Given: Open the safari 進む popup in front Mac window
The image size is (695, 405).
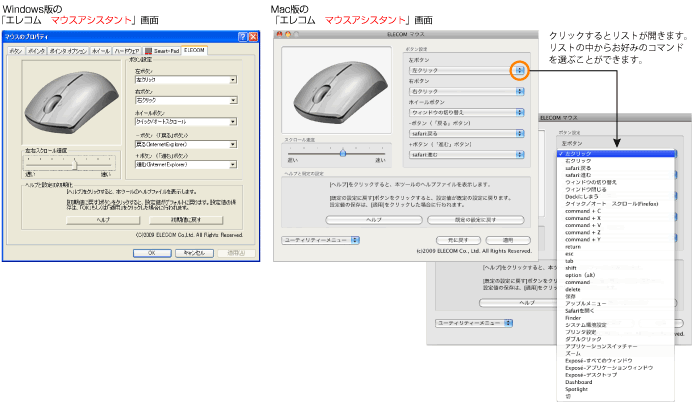Looking at the screenshot, I should (466, 155).
